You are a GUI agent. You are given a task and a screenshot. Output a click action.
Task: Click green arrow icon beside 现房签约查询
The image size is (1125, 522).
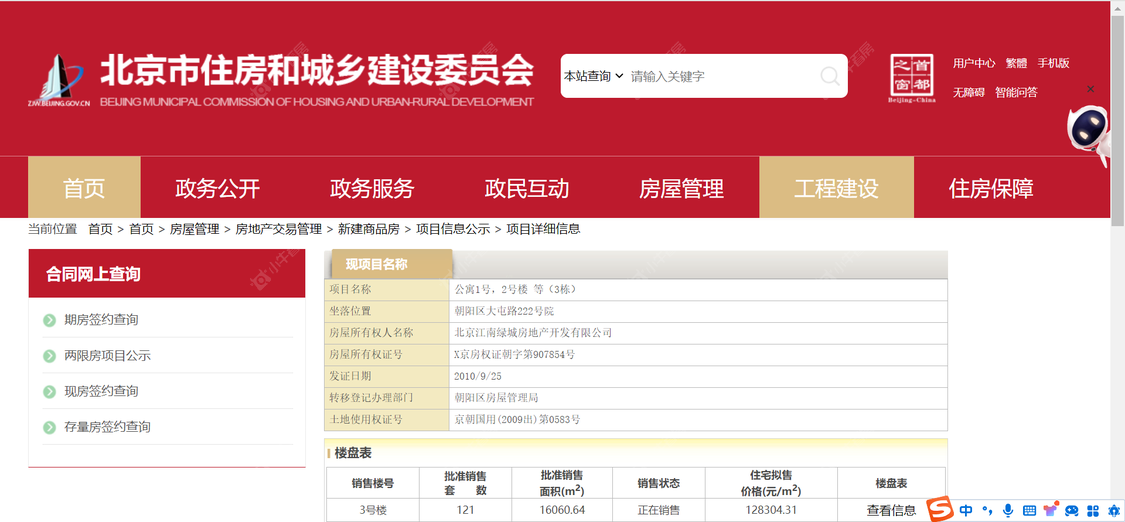click(x=49, y=392)
